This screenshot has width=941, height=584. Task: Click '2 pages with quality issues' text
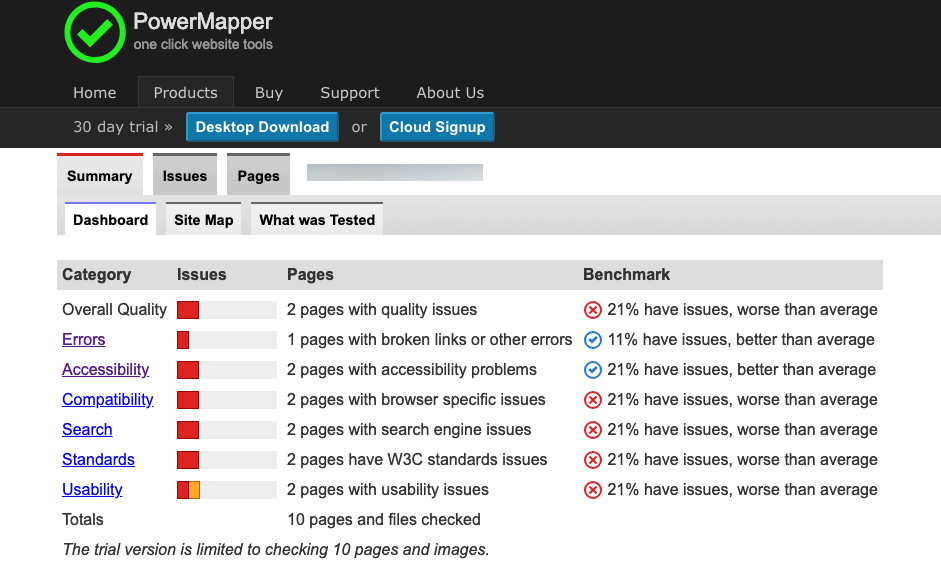pyautogui.click(x=382, y=310)
